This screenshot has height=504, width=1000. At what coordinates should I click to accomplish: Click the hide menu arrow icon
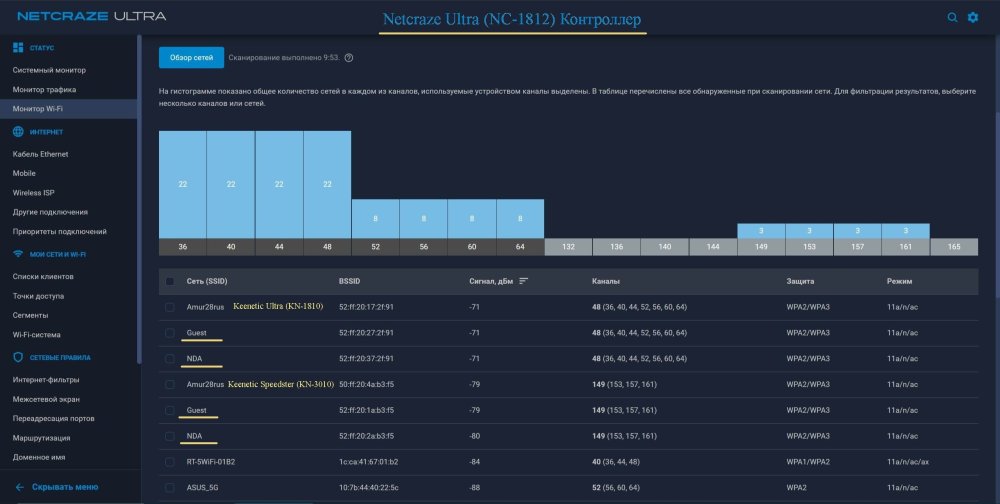tap(19, 487)
